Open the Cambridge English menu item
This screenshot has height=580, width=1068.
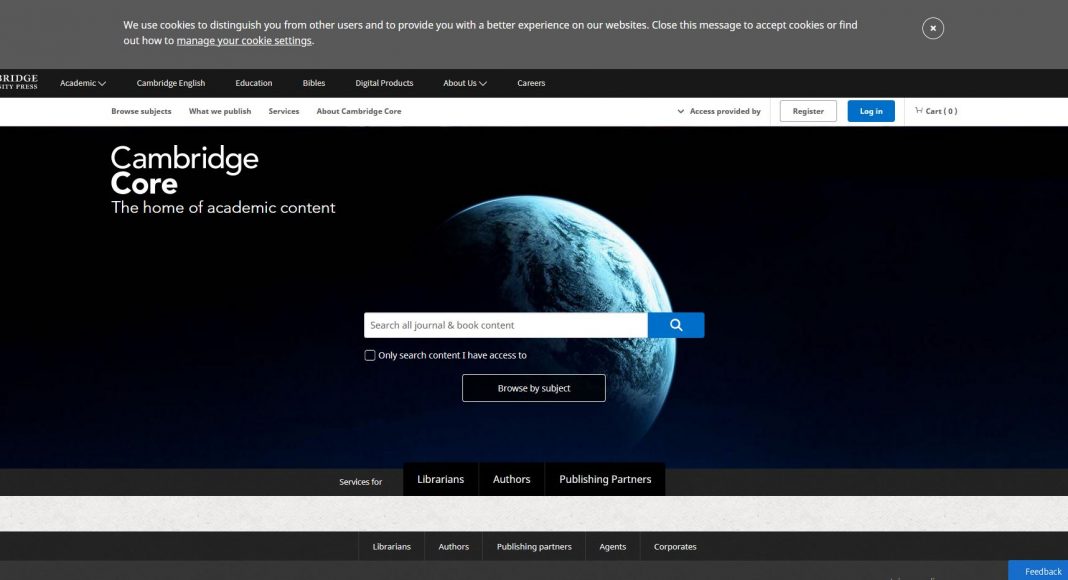click(170, 83)
